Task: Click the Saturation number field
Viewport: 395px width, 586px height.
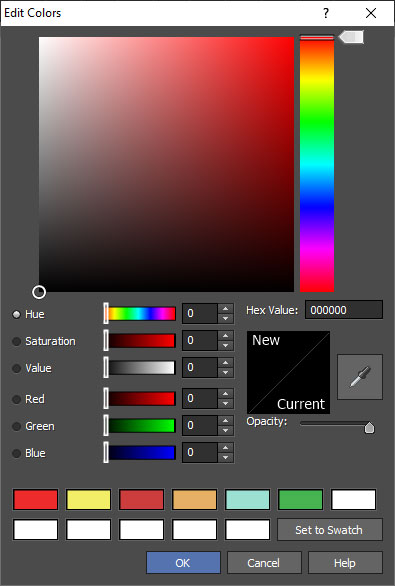Action: pyautogui.click(x=200, y=340)
